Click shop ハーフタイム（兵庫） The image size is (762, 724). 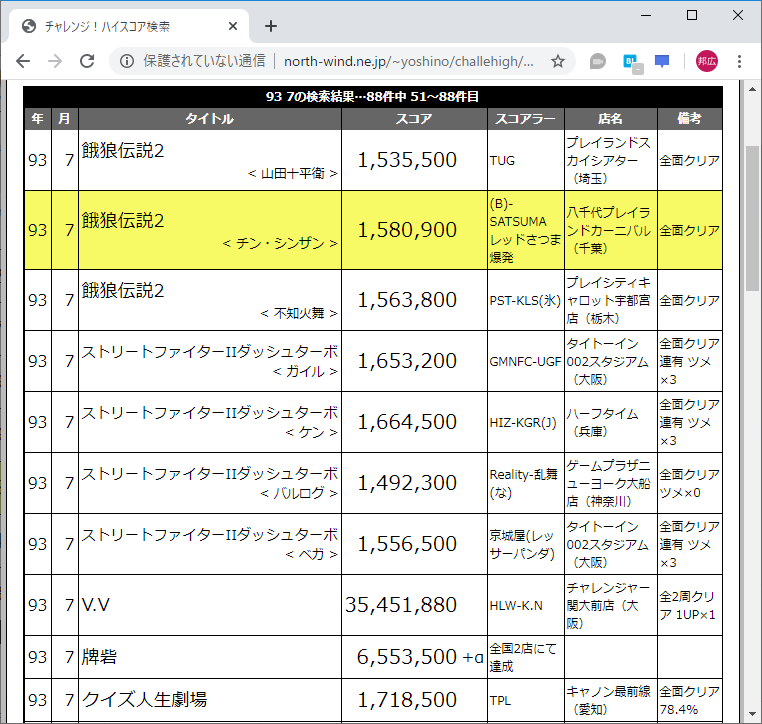coord(603,423)
